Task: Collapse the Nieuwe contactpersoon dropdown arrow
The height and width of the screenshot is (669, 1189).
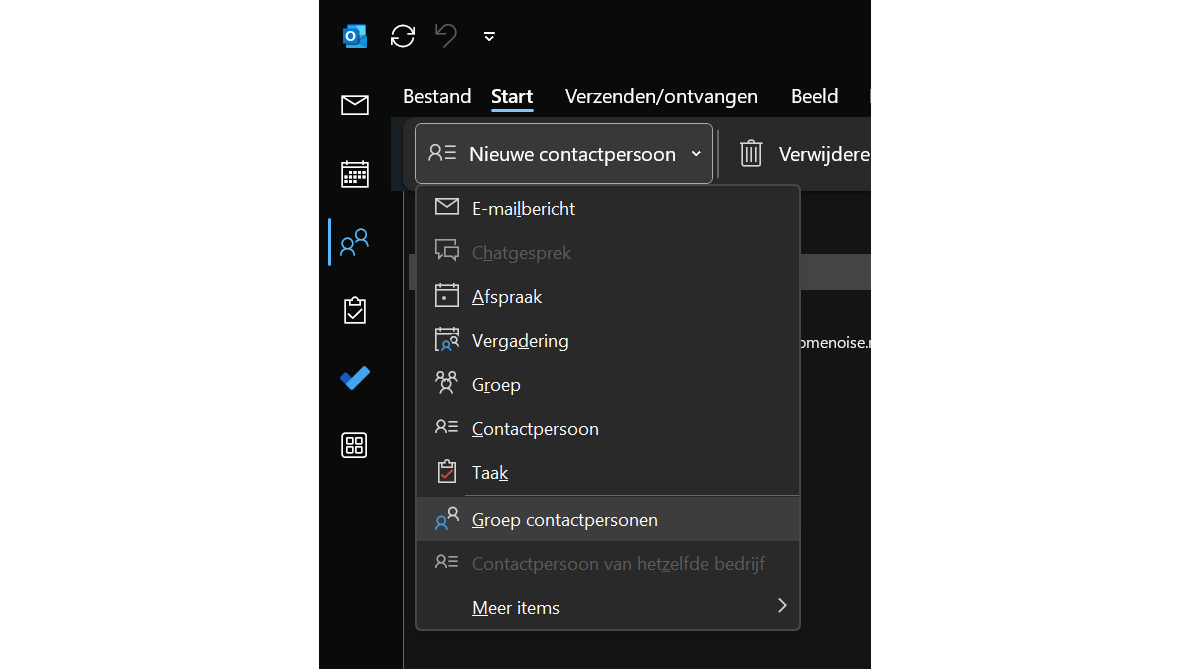Action: click(x=696, y=154)
